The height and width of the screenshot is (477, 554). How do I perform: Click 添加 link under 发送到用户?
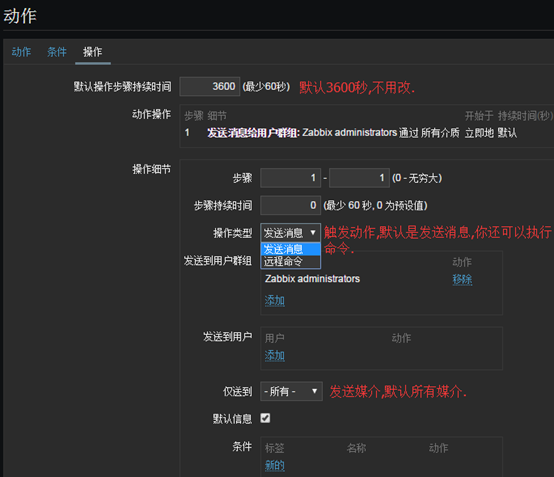[x=275, y=355]
